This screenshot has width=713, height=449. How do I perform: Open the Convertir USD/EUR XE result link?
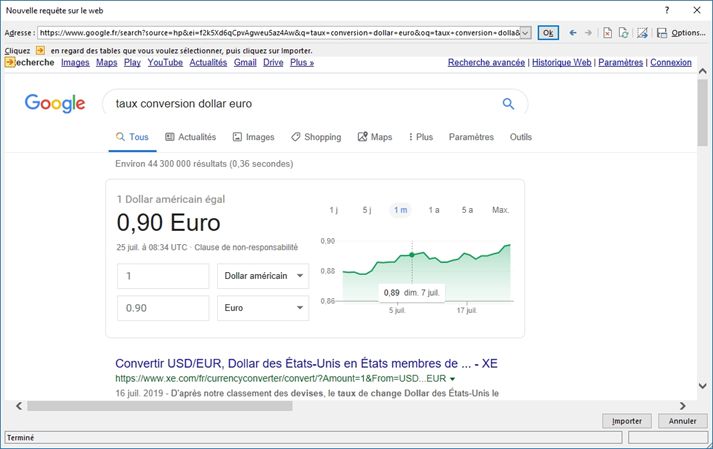coord(306,363)
